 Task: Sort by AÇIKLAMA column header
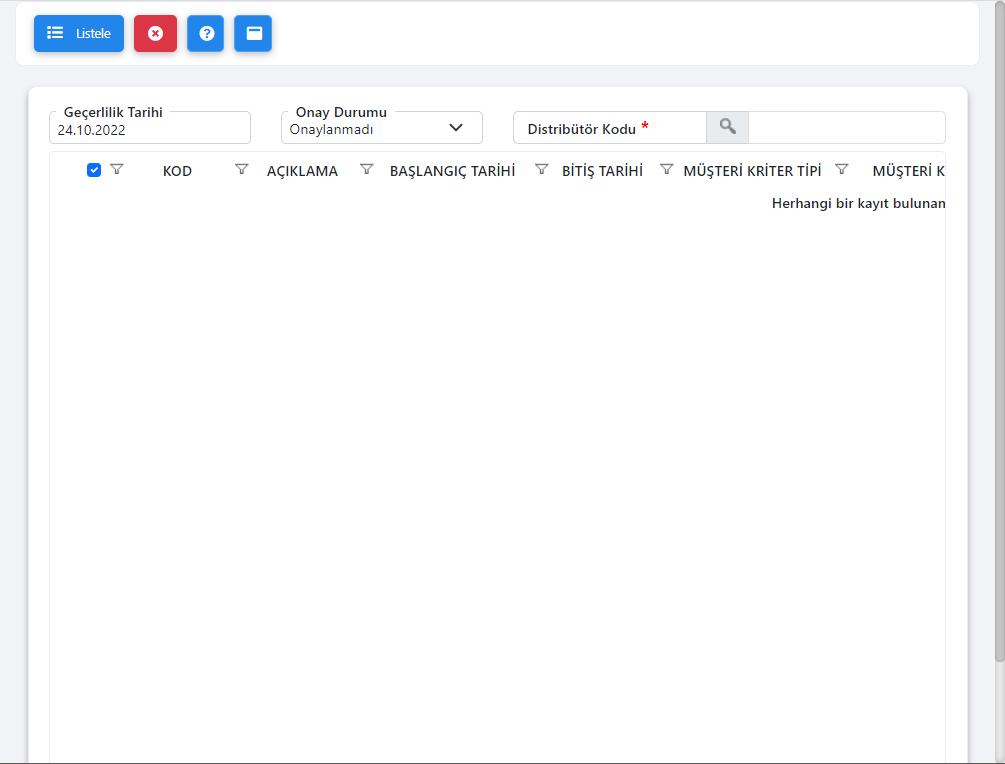(302, 171)
